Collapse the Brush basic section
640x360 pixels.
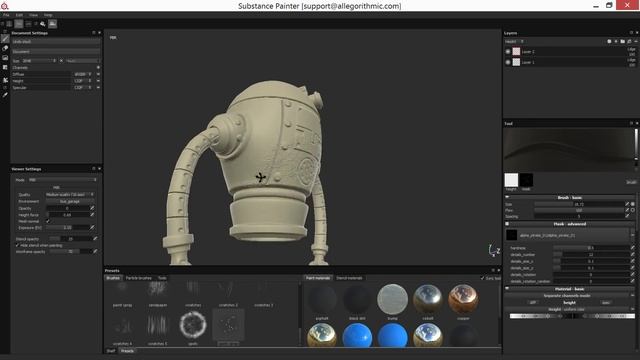[507, 197]
